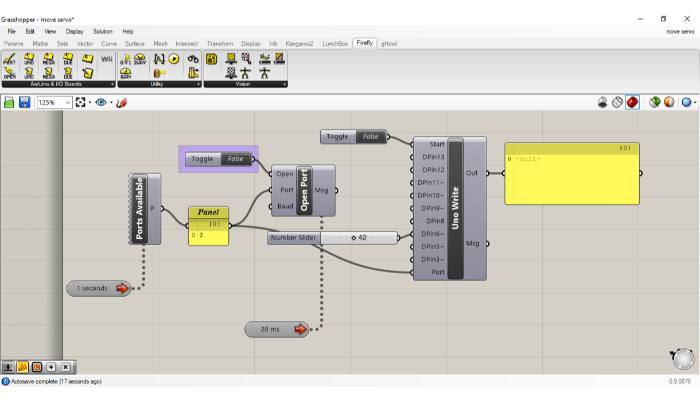Open the arrow beside the zoom extents icon
700x400 pixels.
pyautogui.click(x=90, y=103)
